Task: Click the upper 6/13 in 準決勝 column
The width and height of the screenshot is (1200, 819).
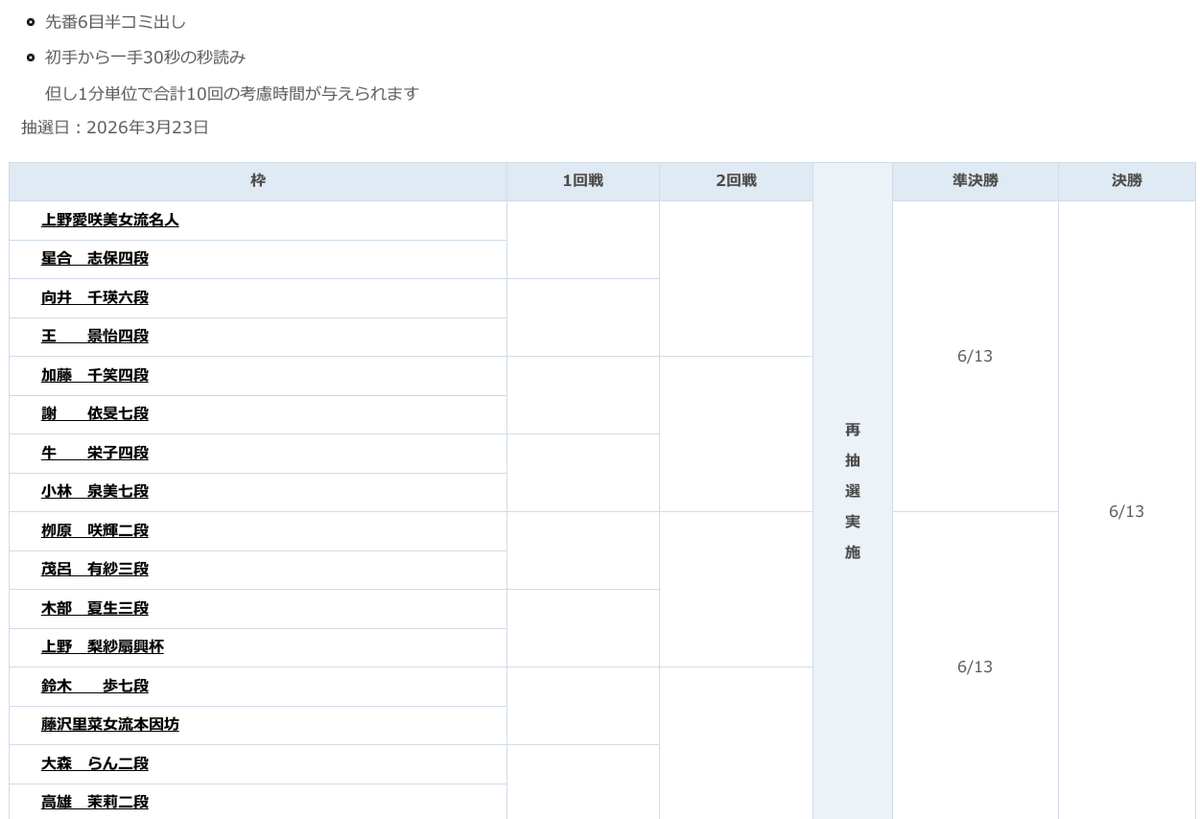Action: [x=975, y=356]
